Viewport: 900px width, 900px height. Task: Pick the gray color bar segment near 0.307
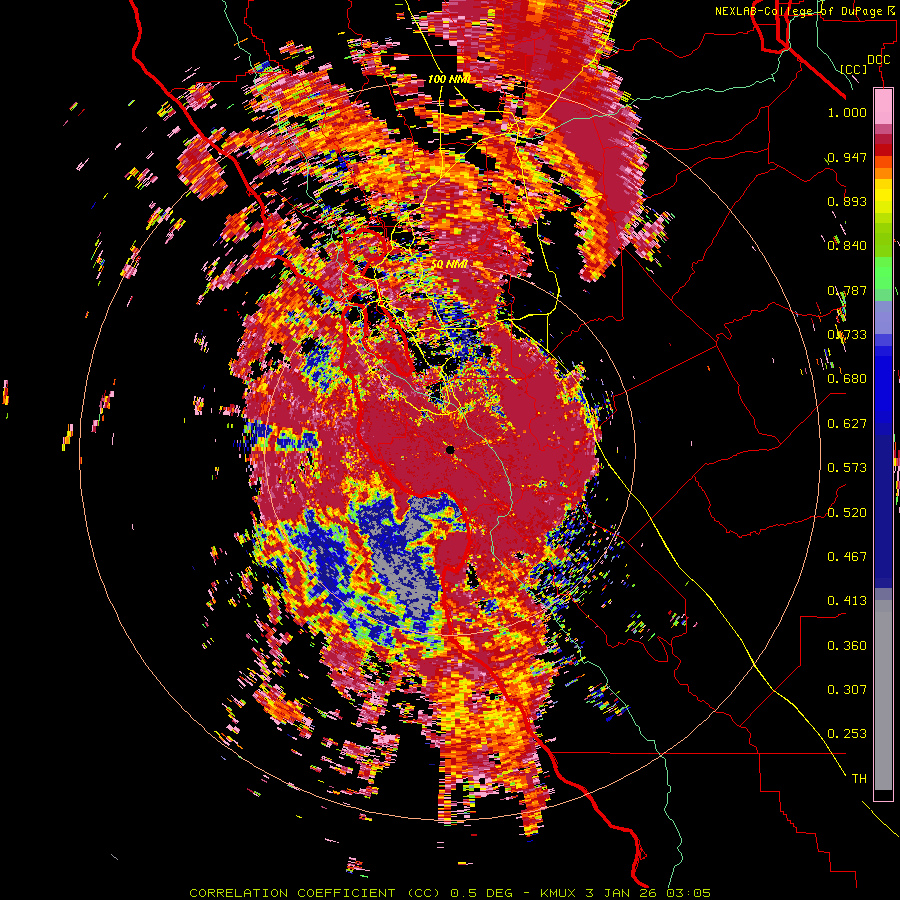pos(883,695)
